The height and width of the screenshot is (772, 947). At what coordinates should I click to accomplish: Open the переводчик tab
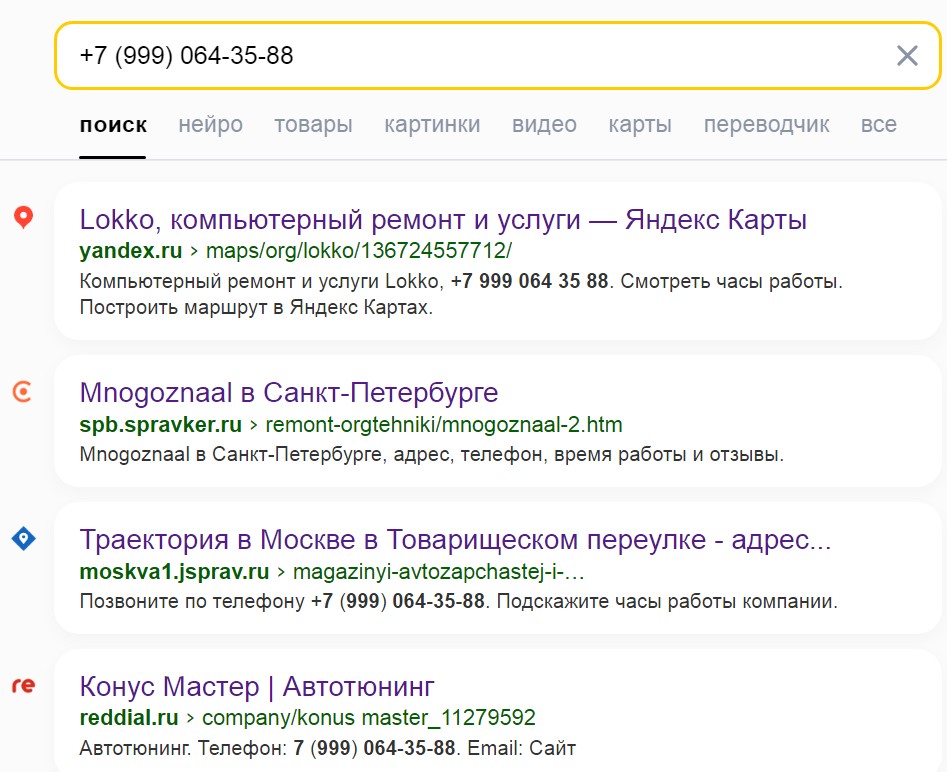coord(766,124)
